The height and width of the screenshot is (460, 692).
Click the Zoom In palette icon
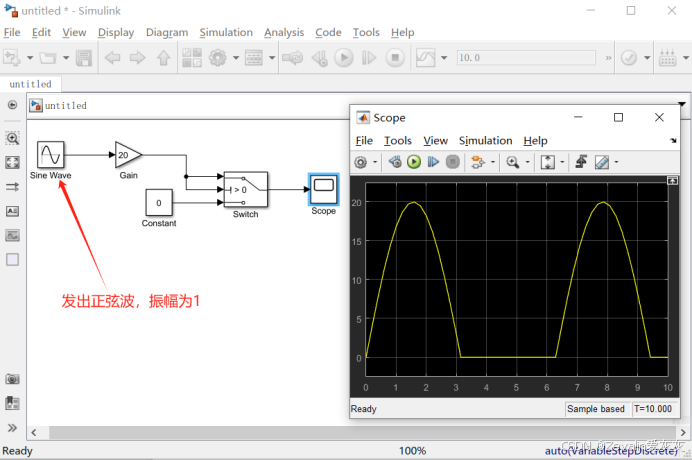point(12,138)
